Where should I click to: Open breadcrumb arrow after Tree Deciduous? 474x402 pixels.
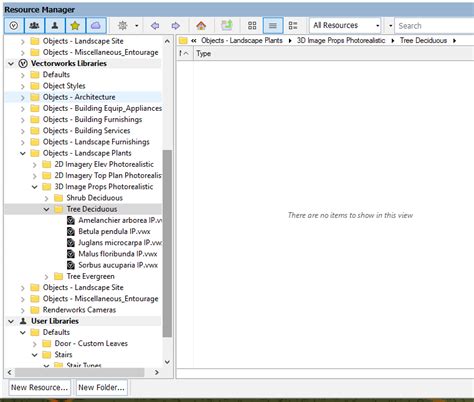tap(454, 41)
